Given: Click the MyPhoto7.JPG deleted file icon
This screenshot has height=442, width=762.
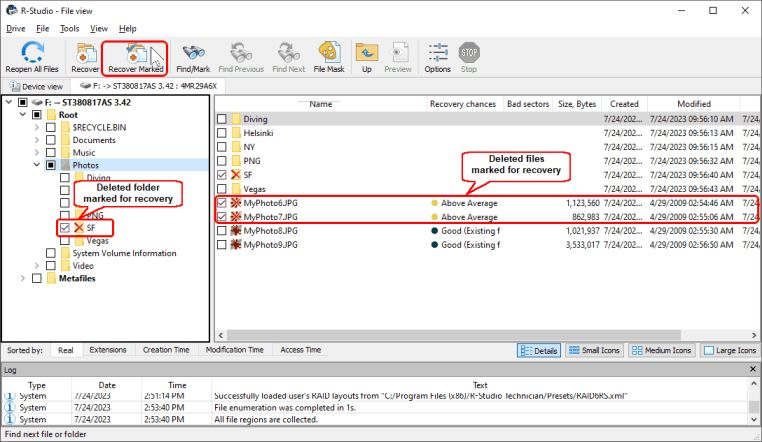Looking at the screenshot, I should click(236, 217).
